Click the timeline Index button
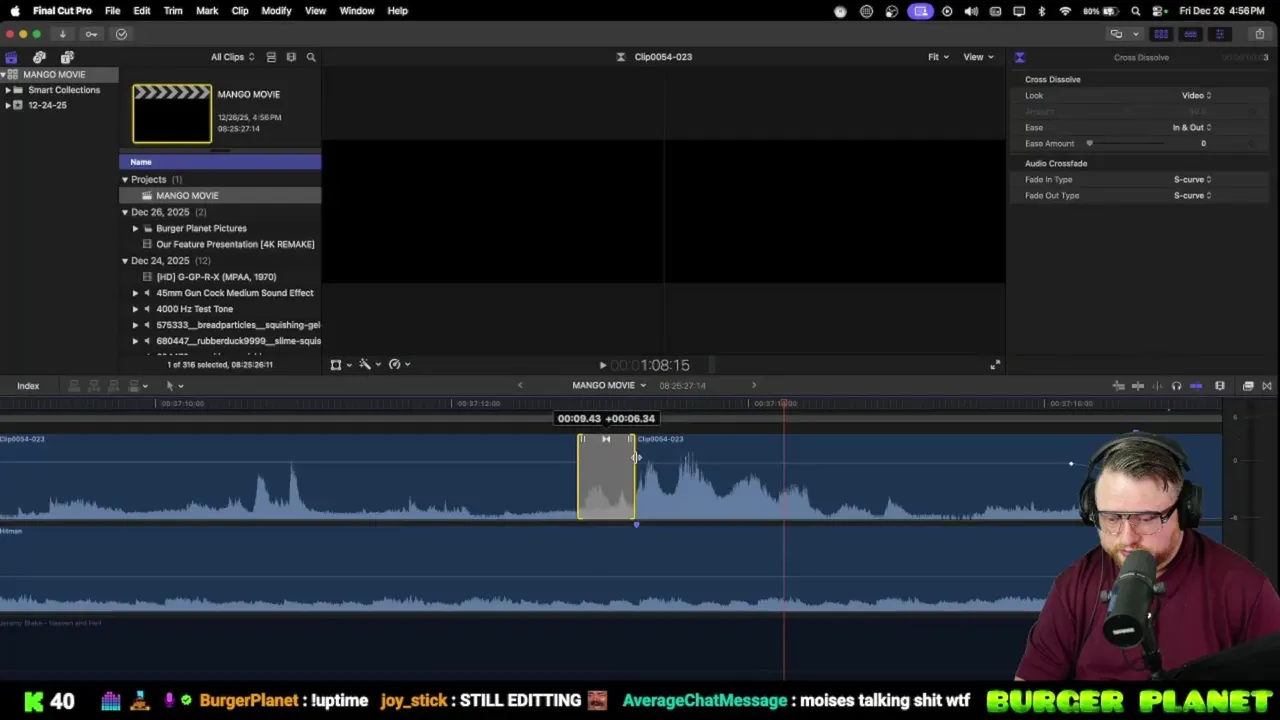1280x720 pixels. (x=28, y=386)
